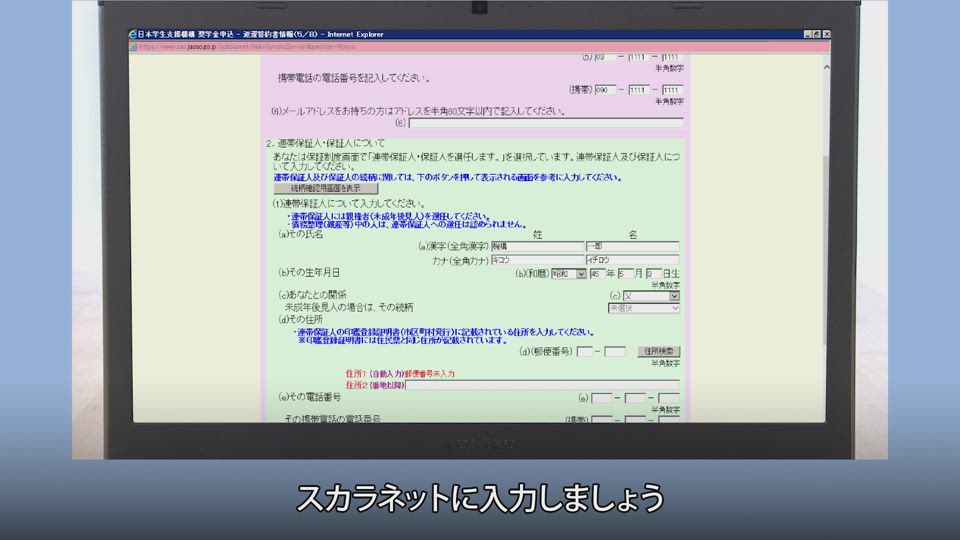Restore the Internet Explorer window size
Screen dimensions: 960x540
pyautogui.click(x=815, y=34)
